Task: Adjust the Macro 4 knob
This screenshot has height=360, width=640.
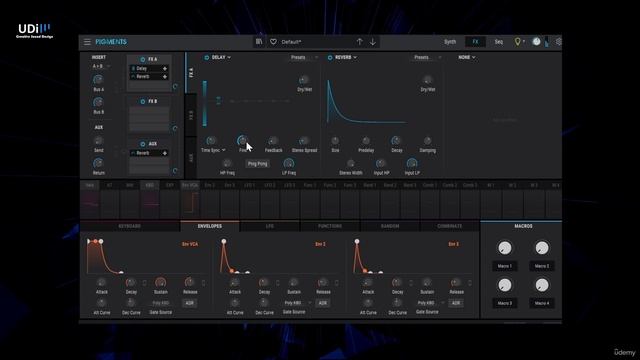Action: [x=542, y=285]
